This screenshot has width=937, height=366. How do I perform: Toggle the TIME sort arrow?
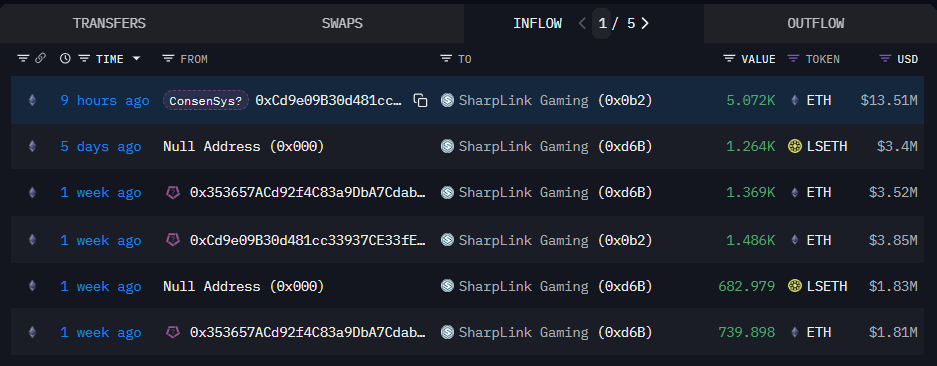pyautogui.click(x=136, y=59)
